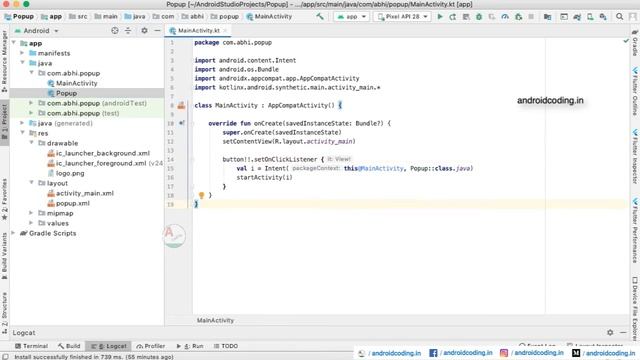The image size is (640, 360).
Task: Expand the values folder
Action: click(31, 223)
